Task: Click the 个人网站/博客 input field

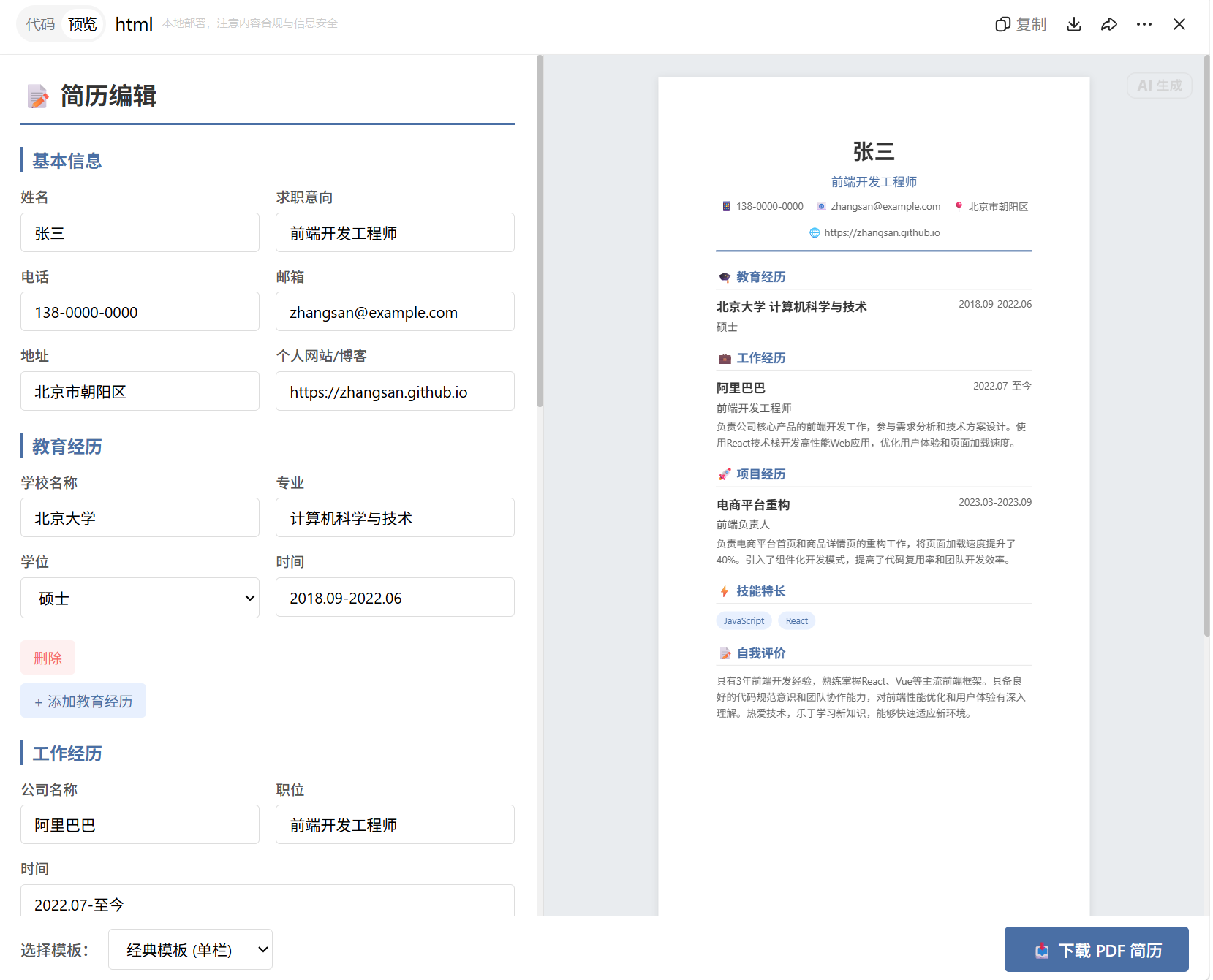Action: [395, 391]
